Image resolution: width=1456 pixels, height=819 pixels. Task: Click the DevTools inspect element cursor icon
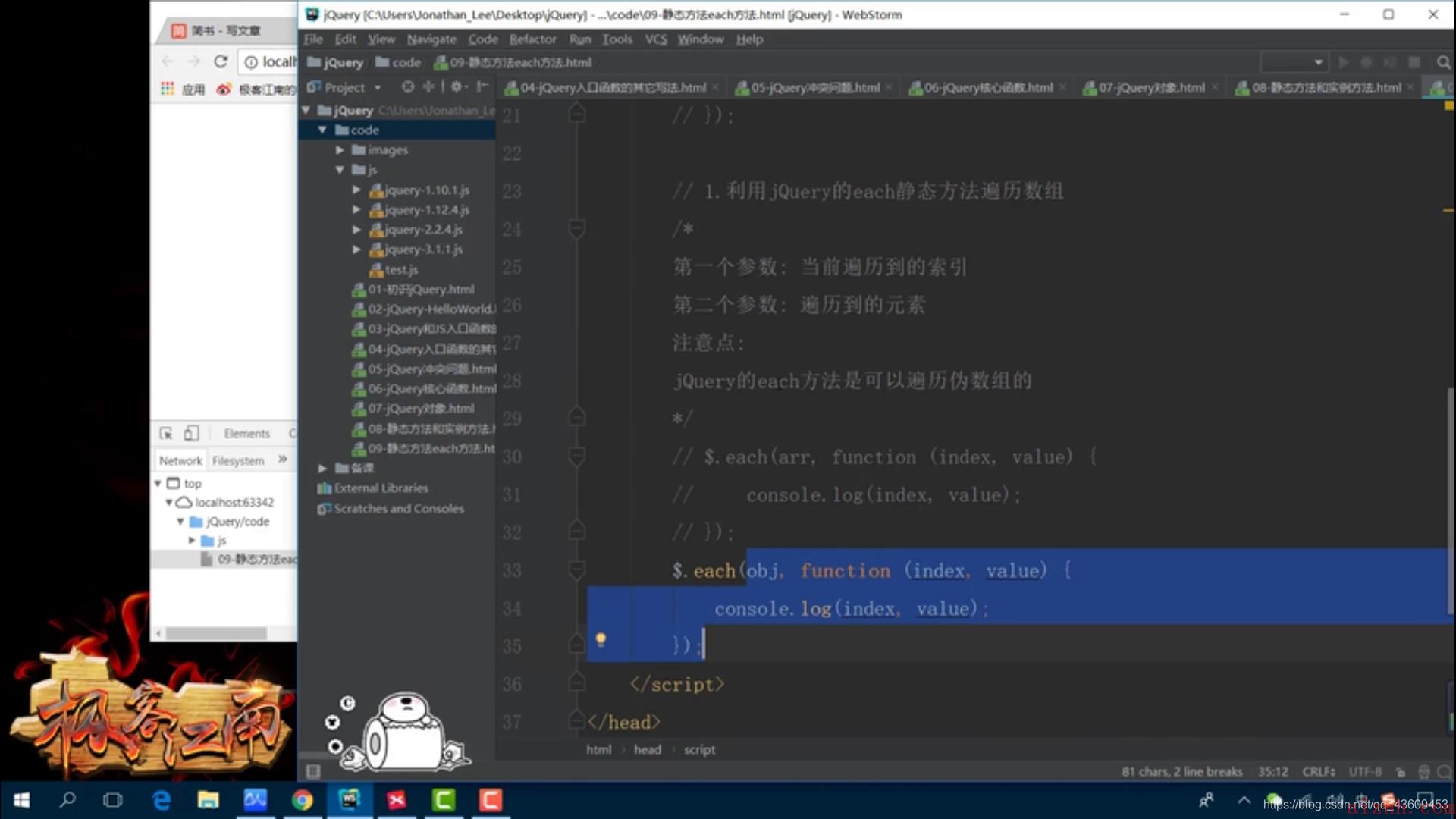pos(166,433)
